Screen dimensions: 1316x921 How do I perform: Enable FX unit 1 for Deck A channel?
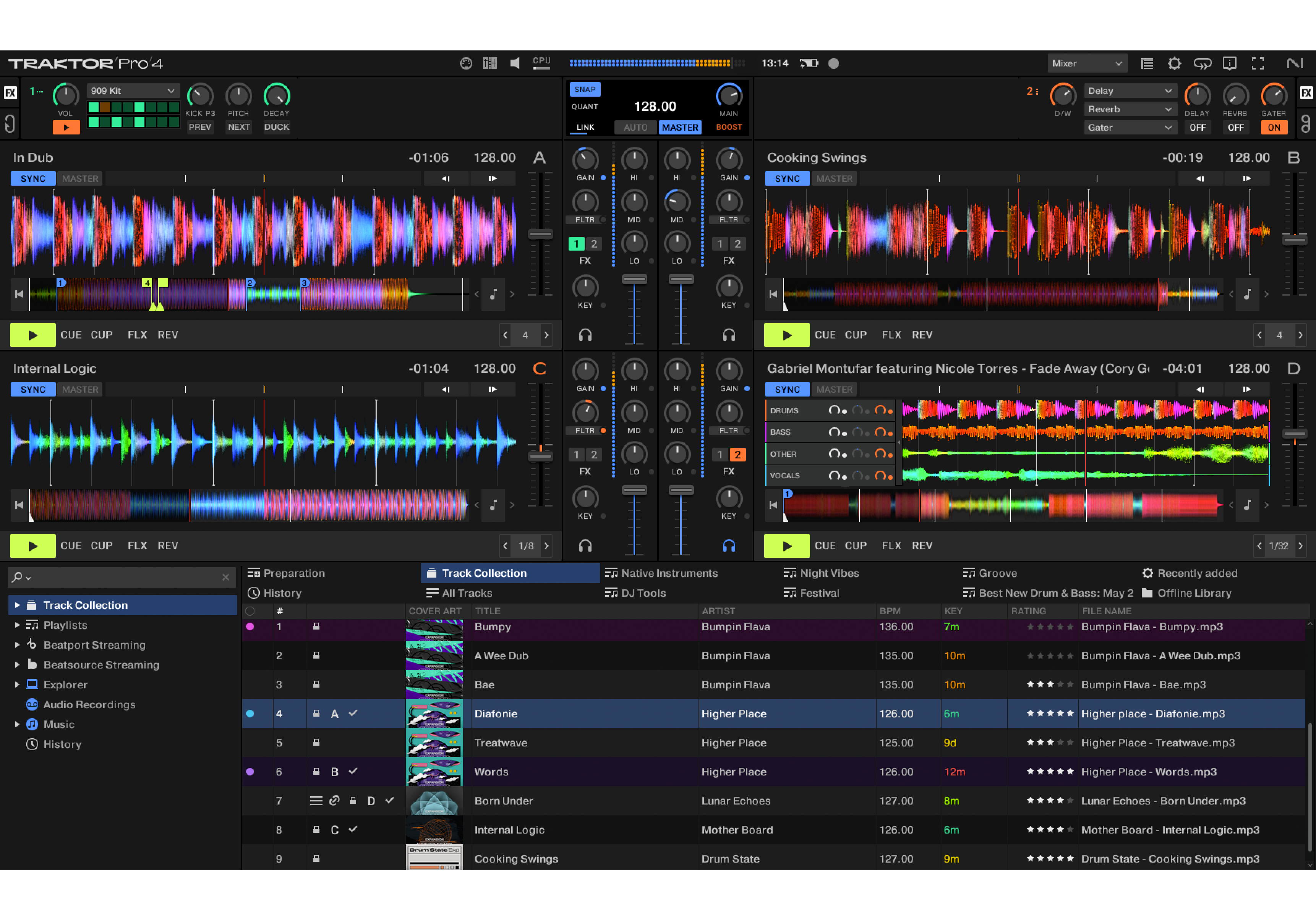click(576, 244)
